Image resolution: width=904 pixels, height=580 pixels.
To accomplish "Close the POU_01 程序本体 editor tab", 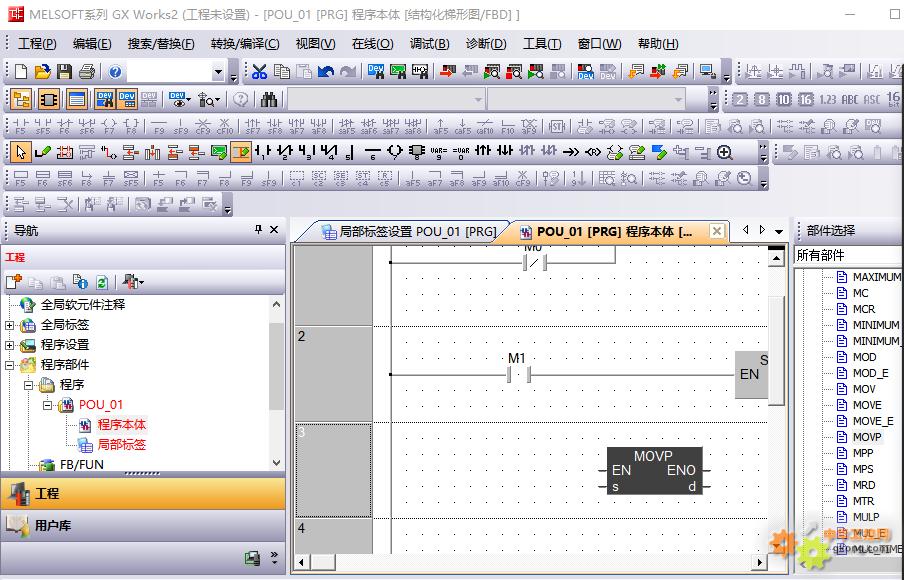I will coord(717,231).
